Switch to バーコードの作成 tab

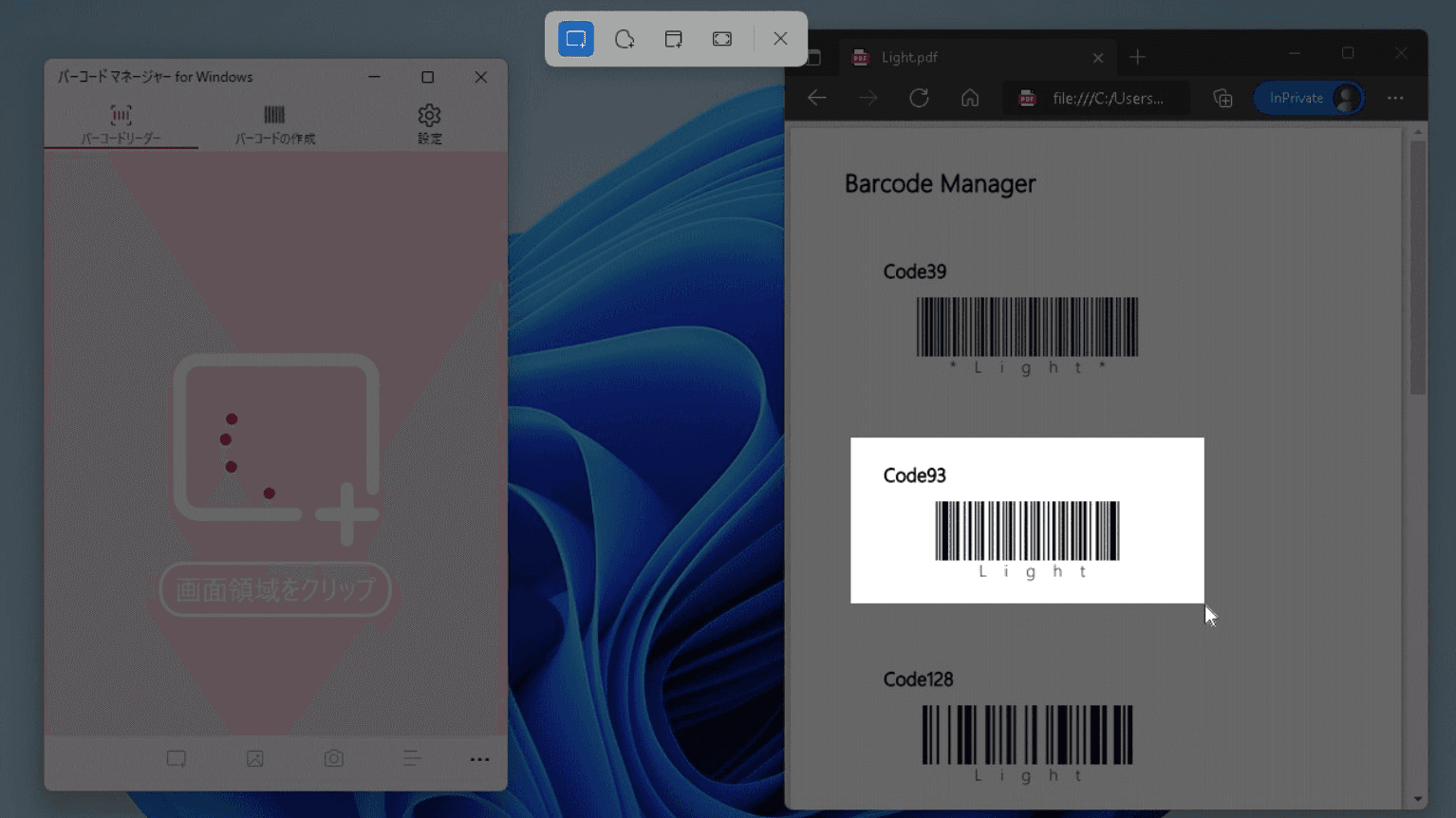[x=275, y=124]
